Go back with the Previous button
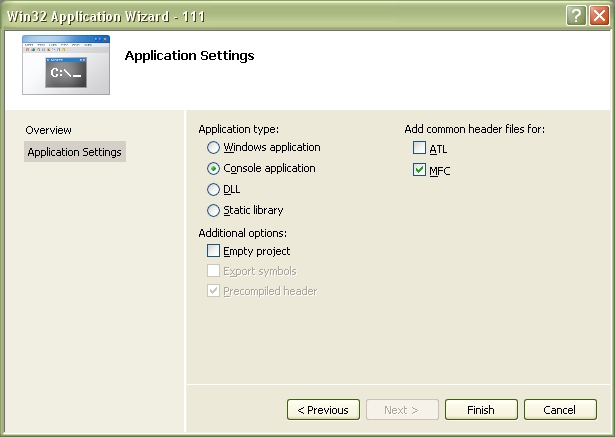Image resolution: width=615 pixels, height=437 pixels. tap(323, 410)
